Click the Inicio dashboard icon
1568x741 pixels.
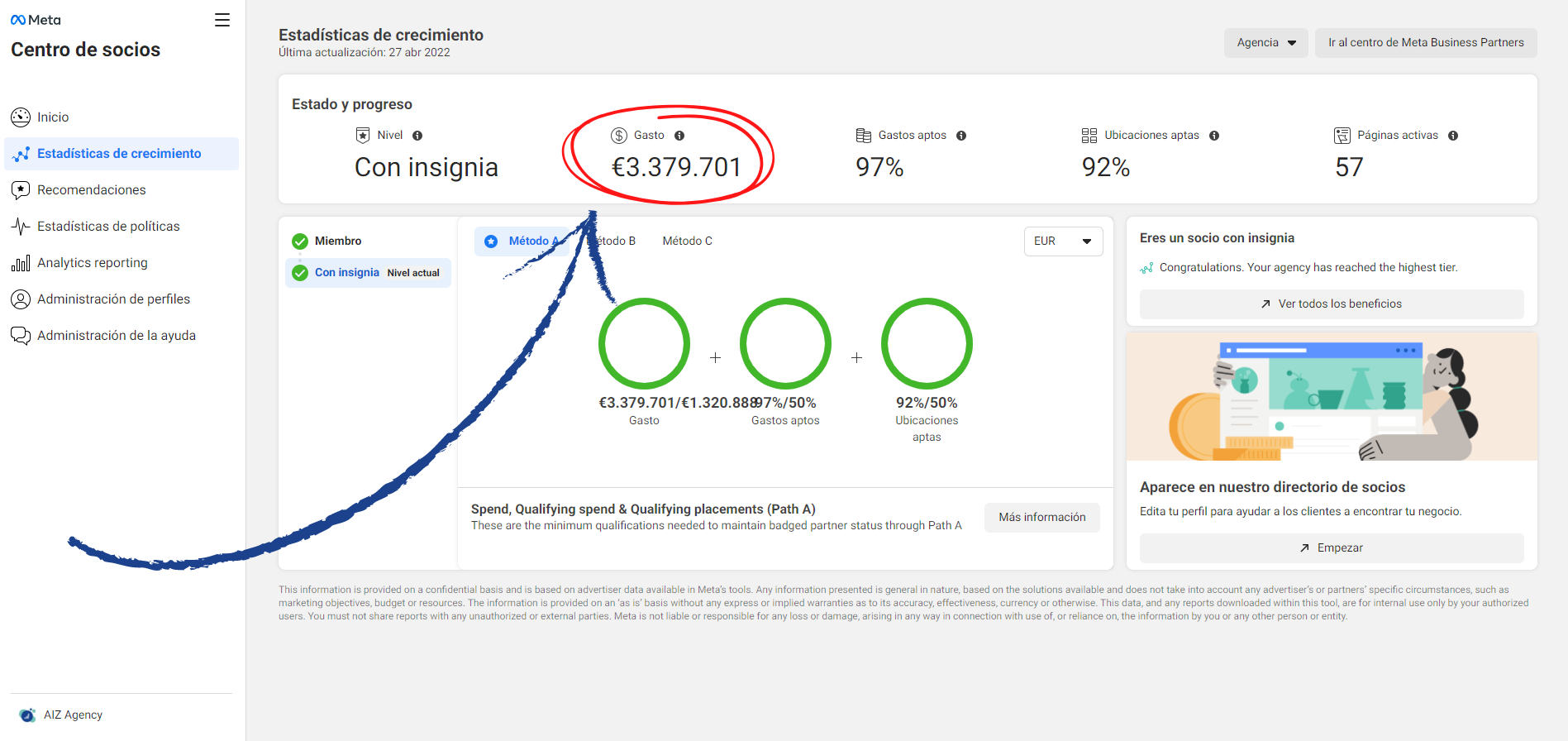coord(21,117)
